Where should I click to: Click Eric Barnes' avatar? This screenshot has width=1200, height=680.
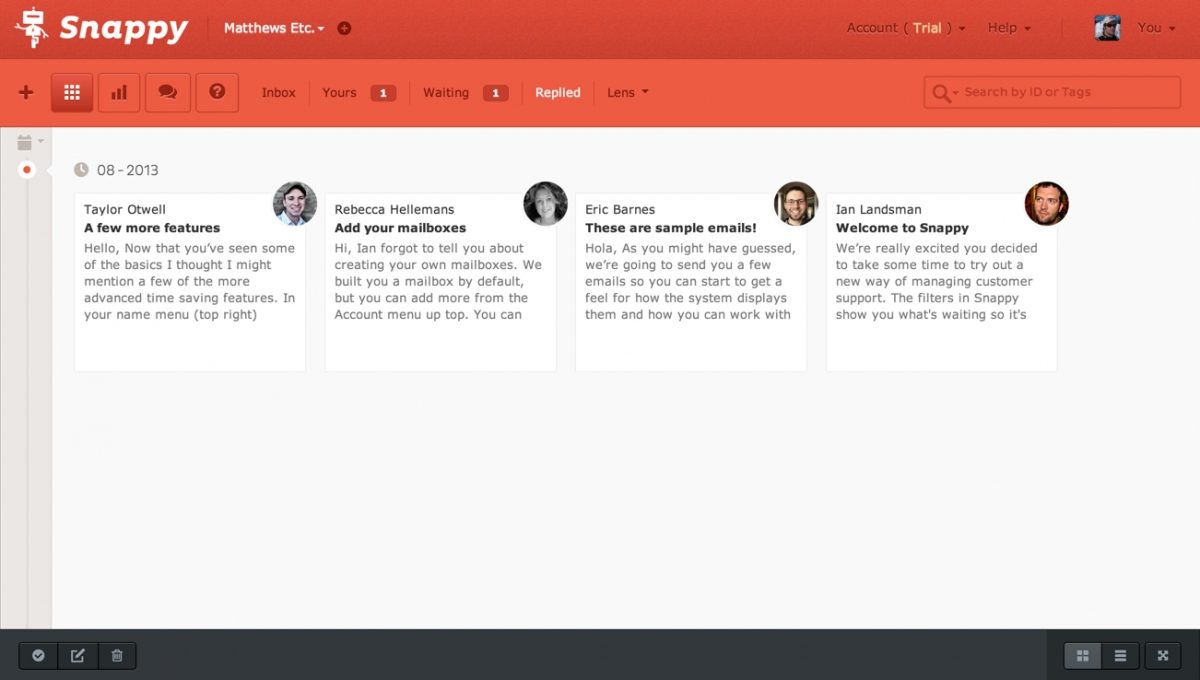point(796,204)
